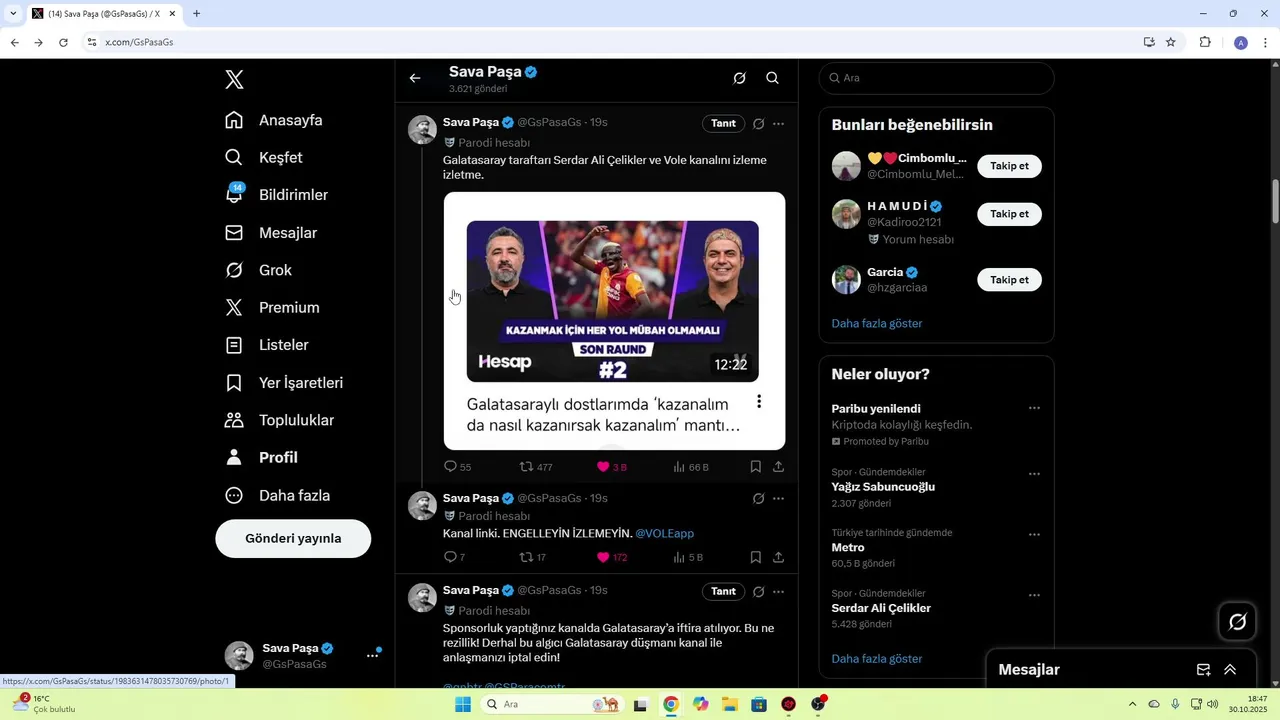This screenshot has height=720, width=1280.
Task: Unlike the post with 3 B likes
Action: coord(611,467)
